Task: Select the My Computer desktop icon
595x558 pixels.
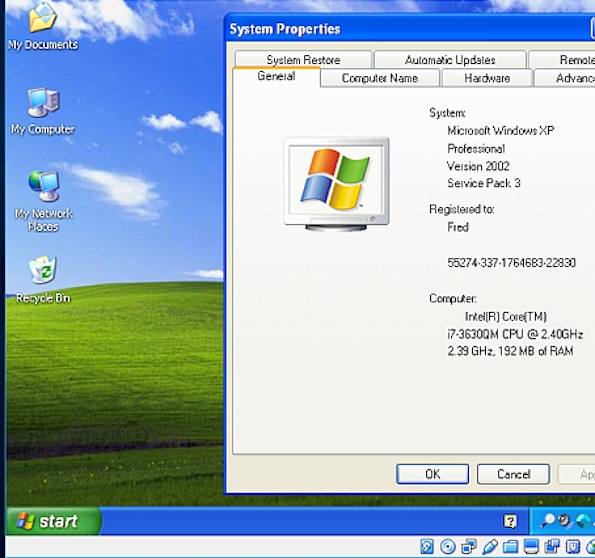Action: pos(43,111)
